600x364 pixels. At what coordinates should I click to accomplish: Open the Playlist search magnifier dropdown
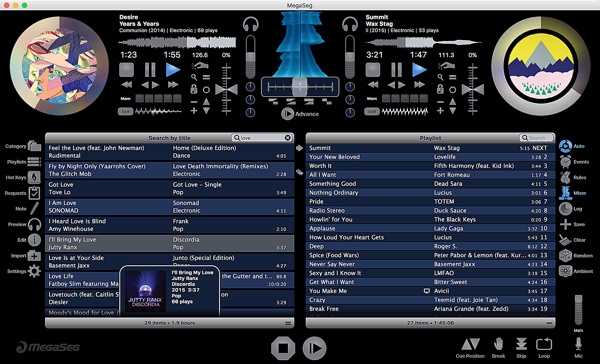(x=524, y=138)
